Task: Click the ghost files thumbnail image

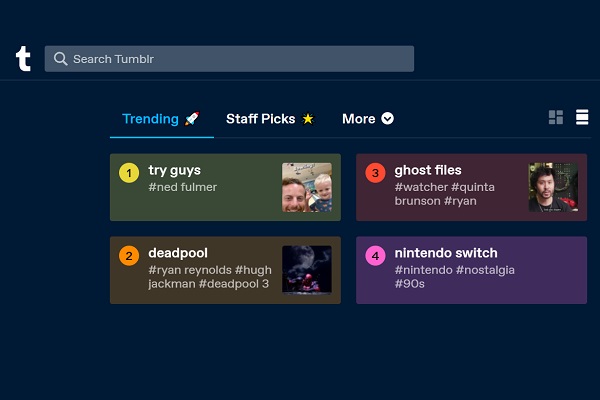Action: [553, 188]
